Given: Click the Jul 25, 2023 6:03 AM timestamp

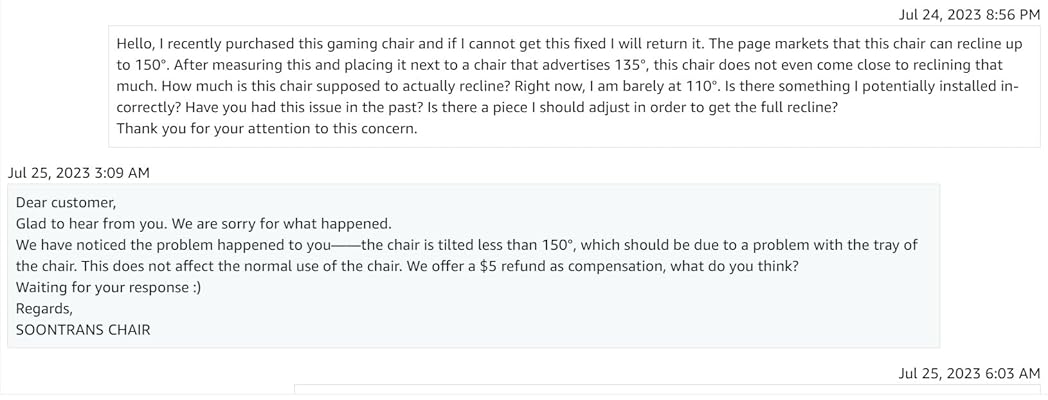Looking at the screenshot, I should point(969,373).
